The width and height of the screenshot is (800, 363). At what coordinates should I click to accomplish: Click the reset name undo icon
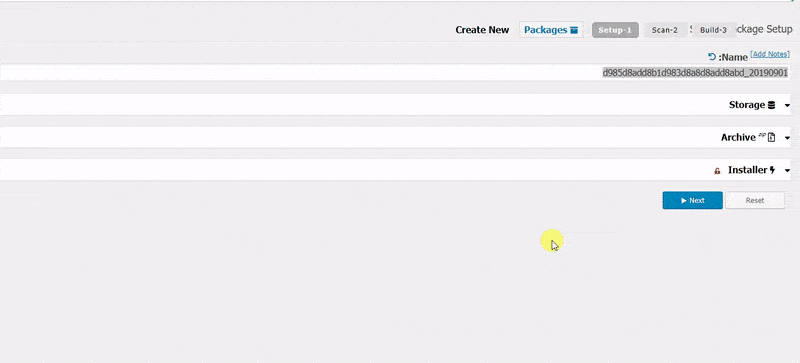pos(712,57)
